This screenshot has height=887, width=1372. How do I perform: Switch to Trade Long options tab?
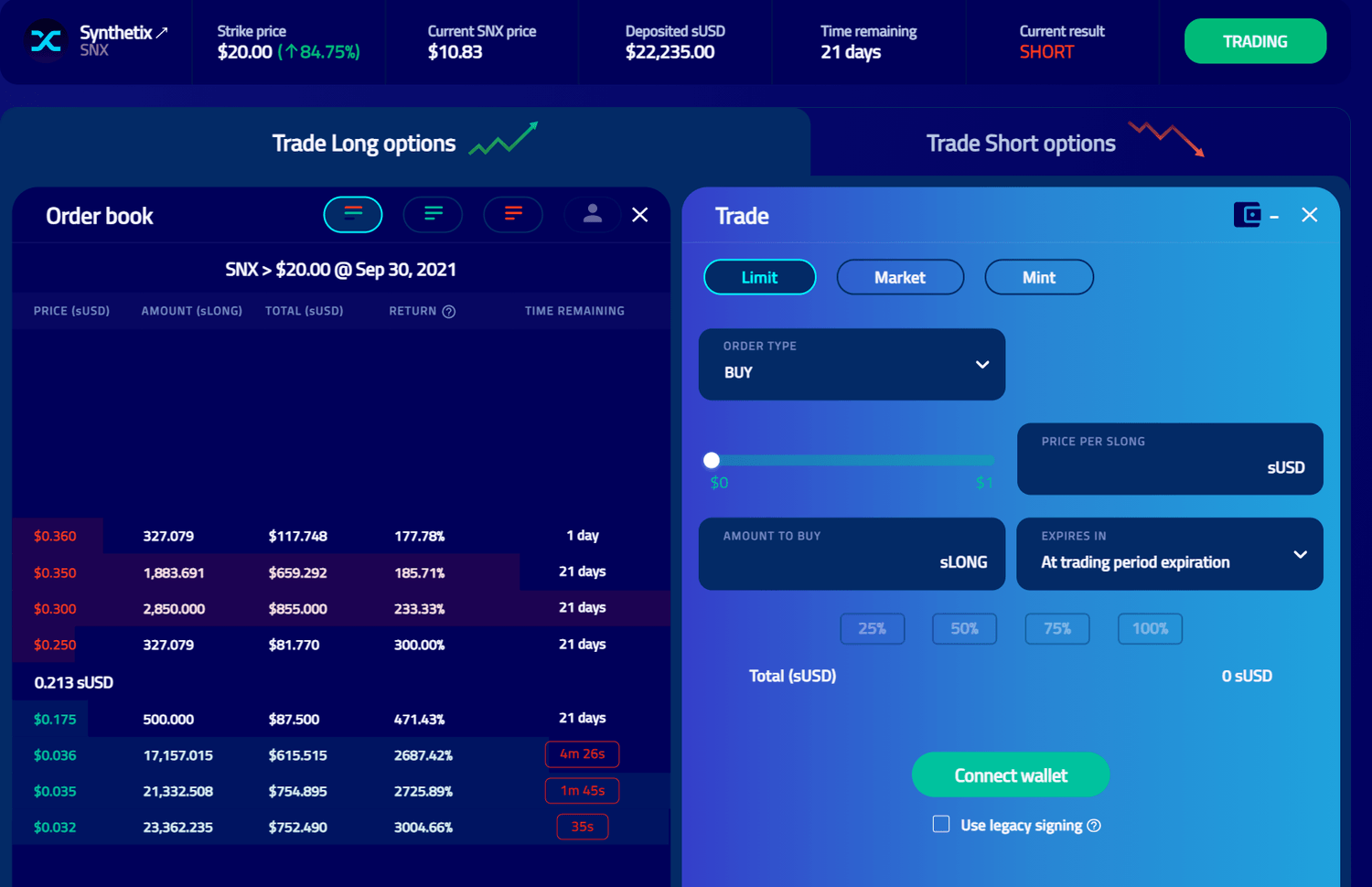[405, 142]
